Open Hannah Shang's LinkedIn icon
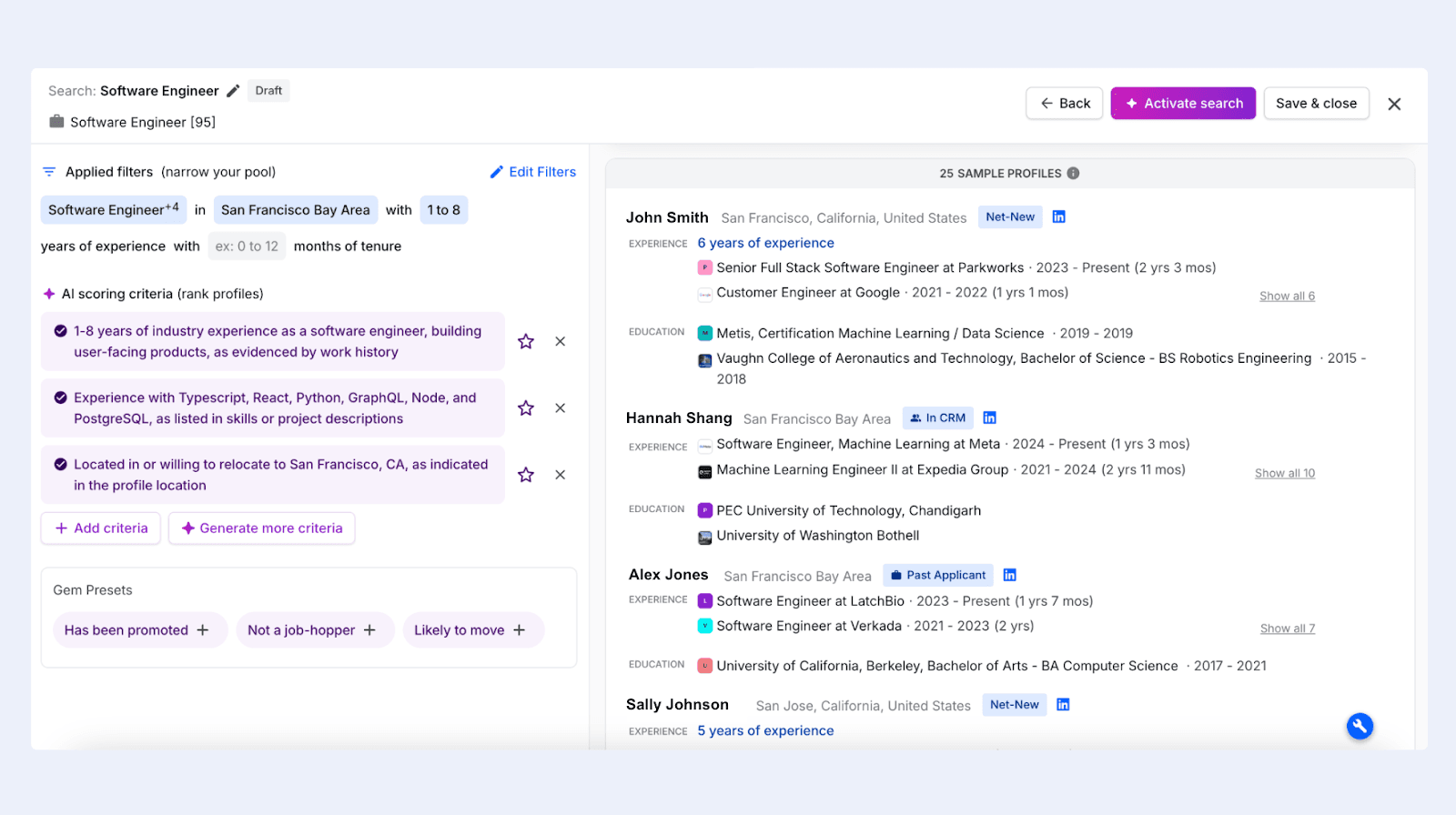Screen dimensions: 1456x815 click(990, 418)
